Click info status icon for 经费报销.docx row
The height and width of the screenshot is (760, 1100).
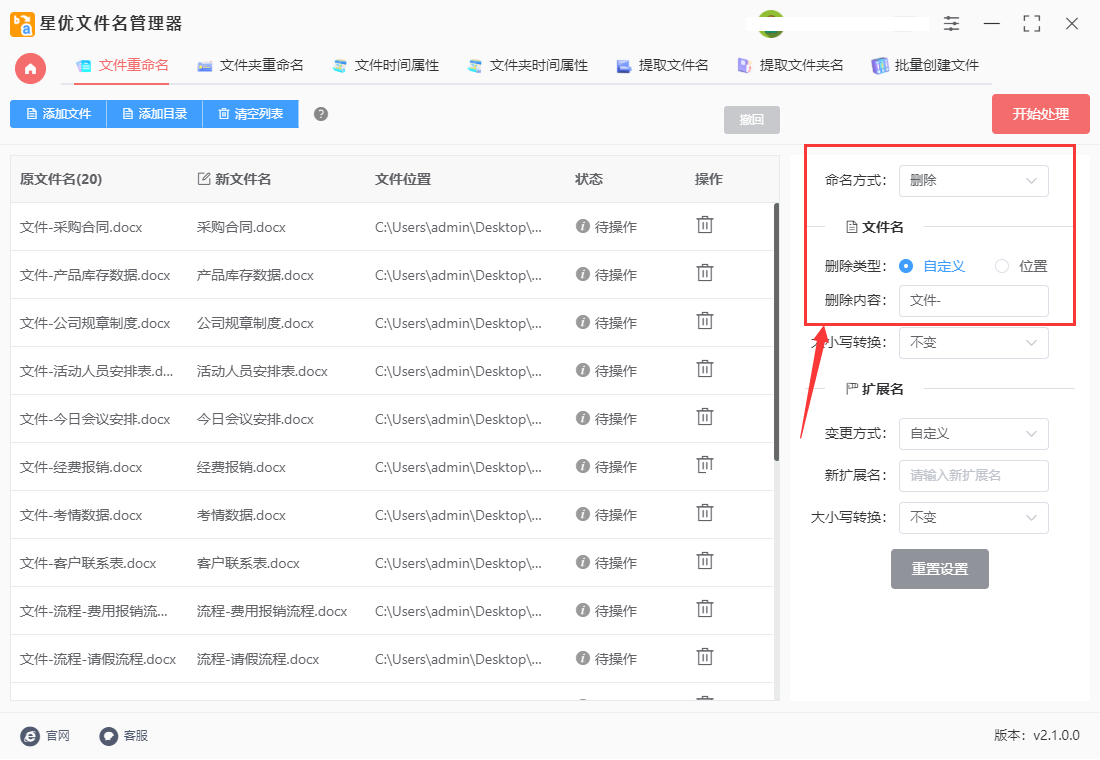tap(582, 466)
